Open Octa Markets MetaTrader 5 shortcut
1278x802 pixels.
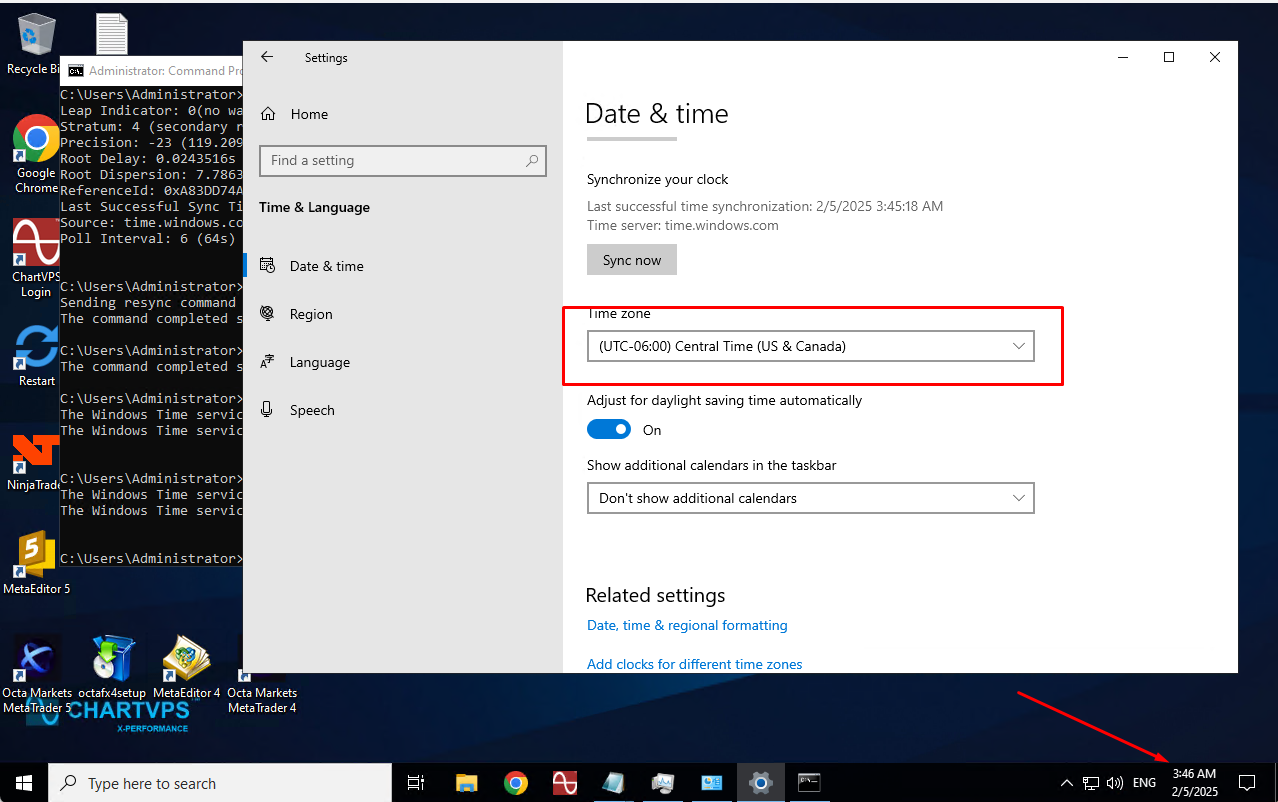tap(36, 675)
